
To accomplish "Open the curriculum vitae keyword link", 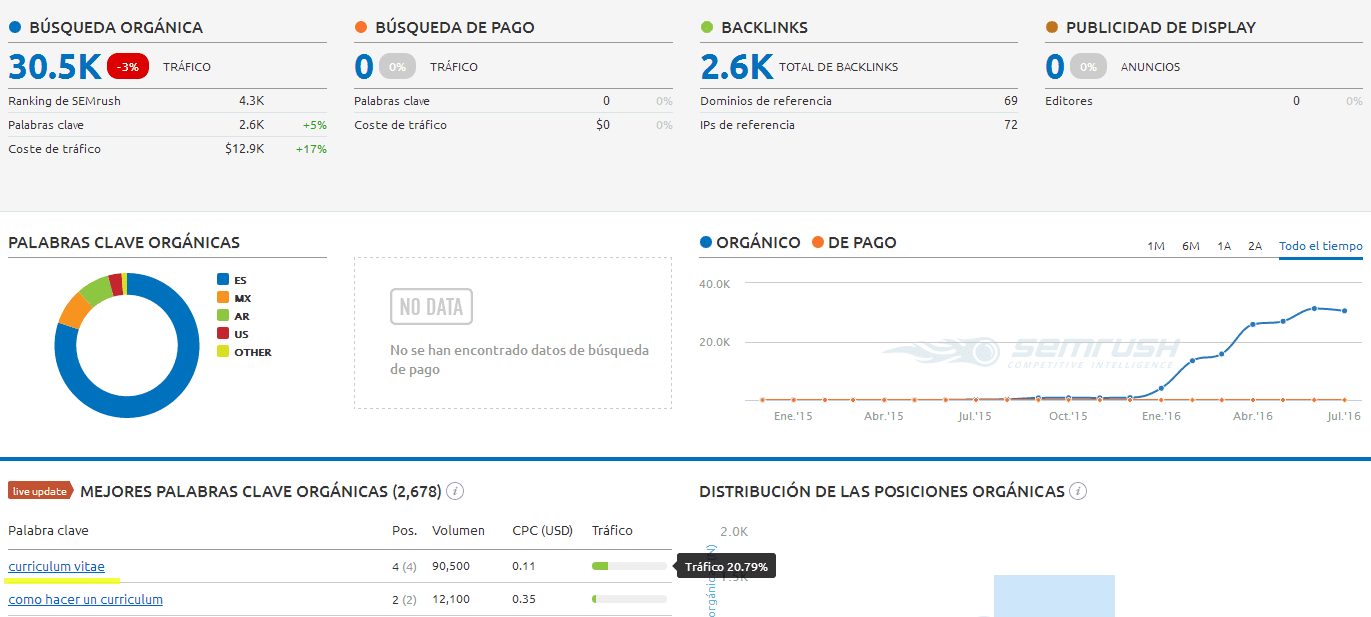I will pos(56,567).
